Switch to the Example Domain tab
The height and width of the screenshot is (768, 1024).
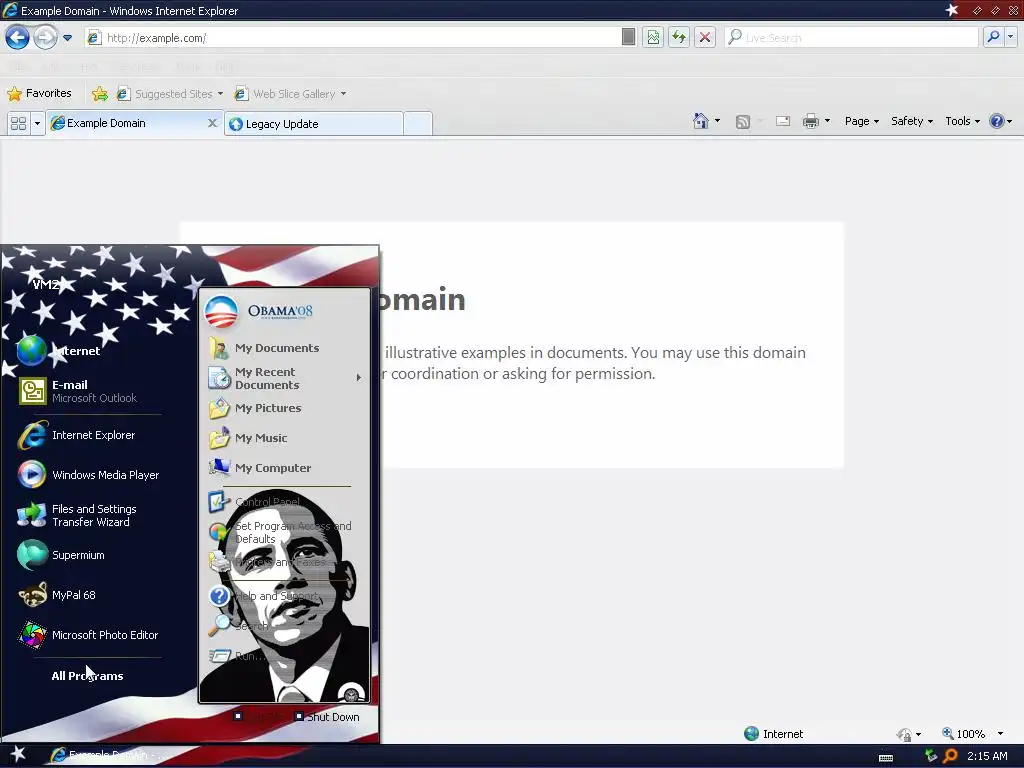pos(127,123)
